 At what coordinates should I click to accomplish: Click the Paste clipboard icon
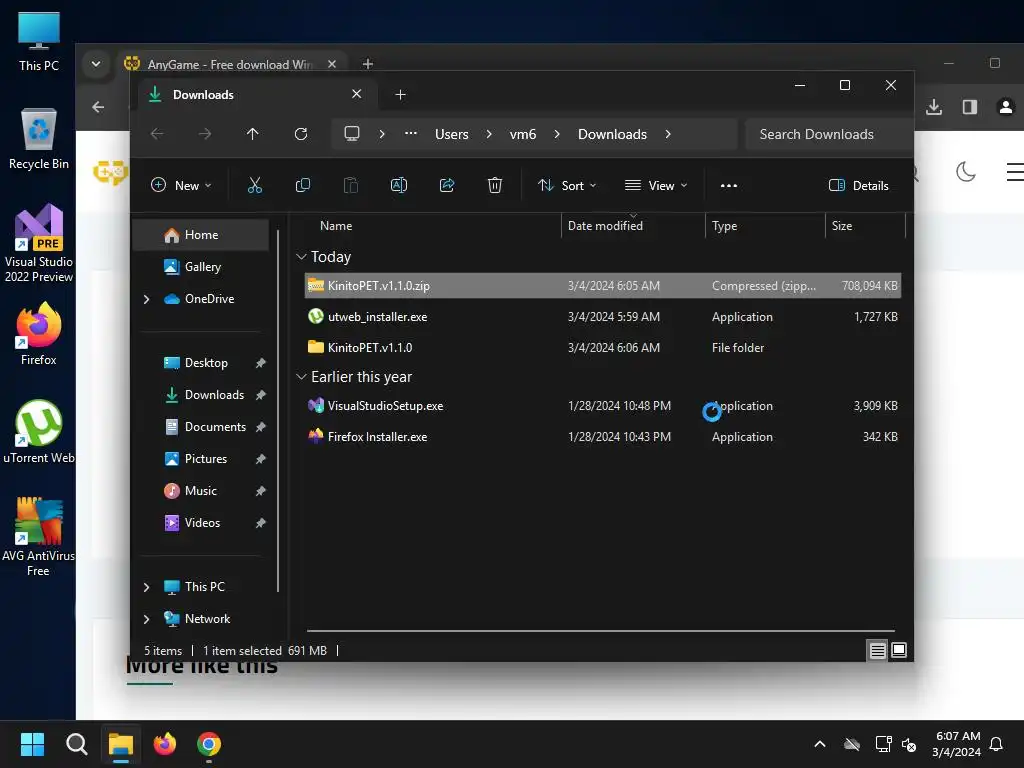351,185
